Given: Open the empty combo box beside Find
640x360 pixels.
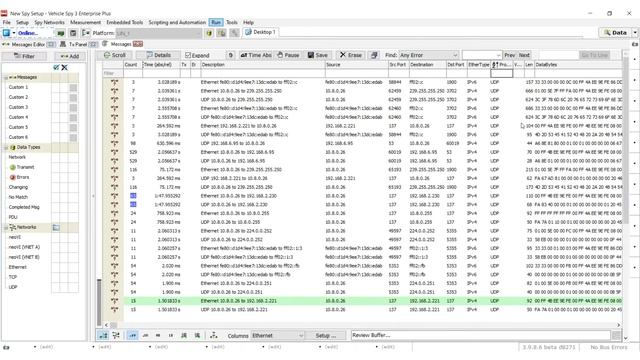Looking at the screenshot, I should pos(482,55).
